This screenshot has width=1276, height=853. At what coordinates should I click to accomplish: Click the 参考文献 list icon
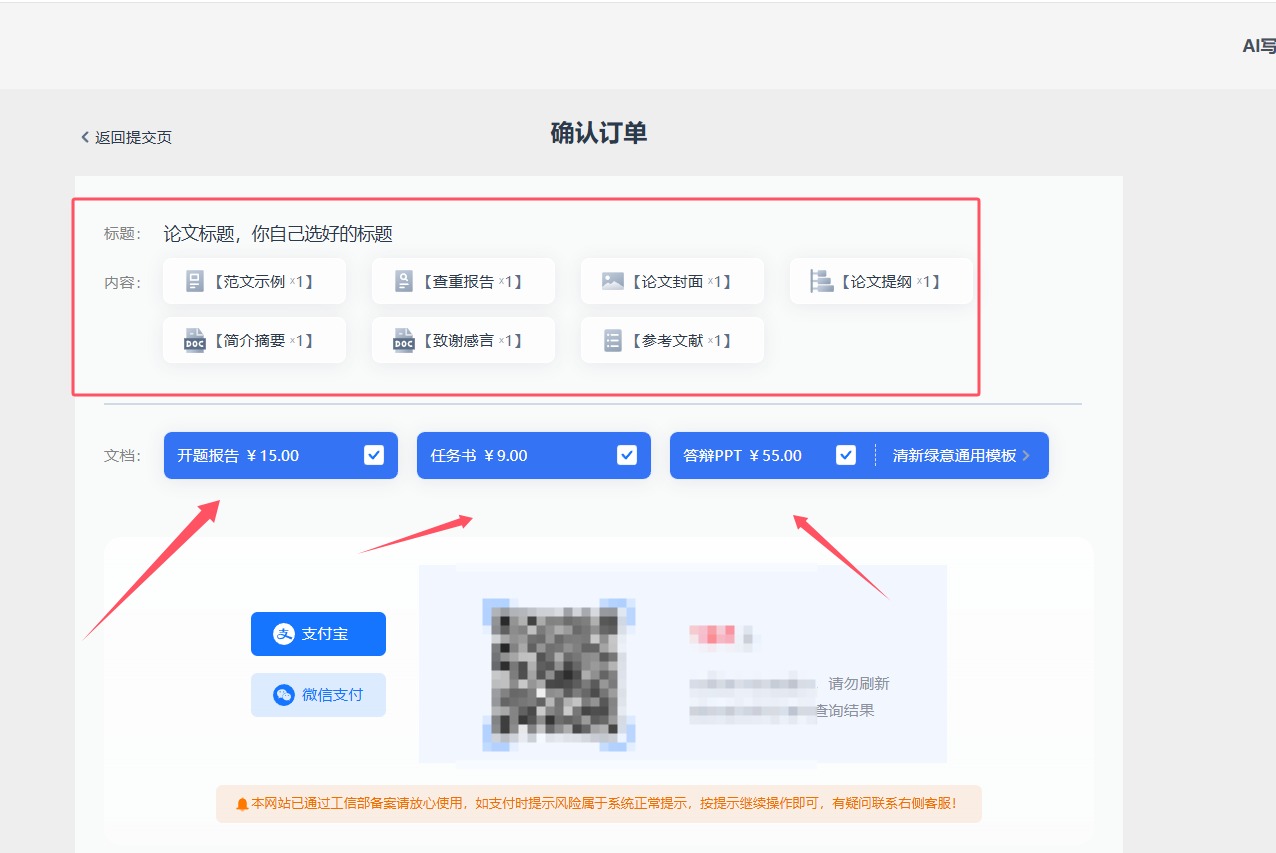613,341
